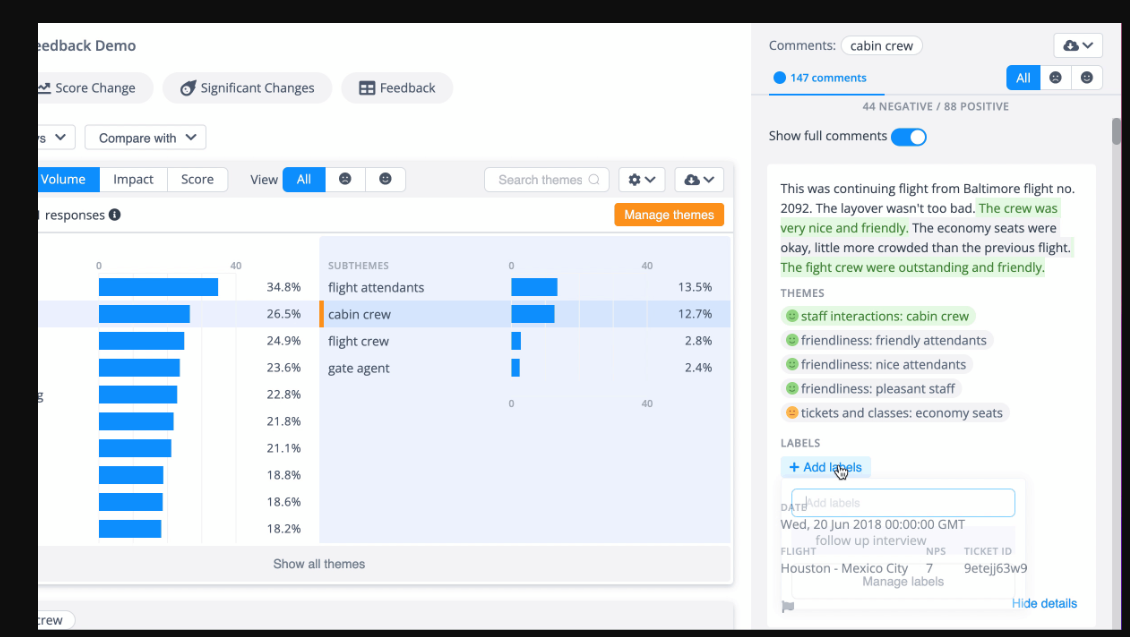Click the search icon in Search themes
Screen dimensions: 1130x637
pos(594,179)
